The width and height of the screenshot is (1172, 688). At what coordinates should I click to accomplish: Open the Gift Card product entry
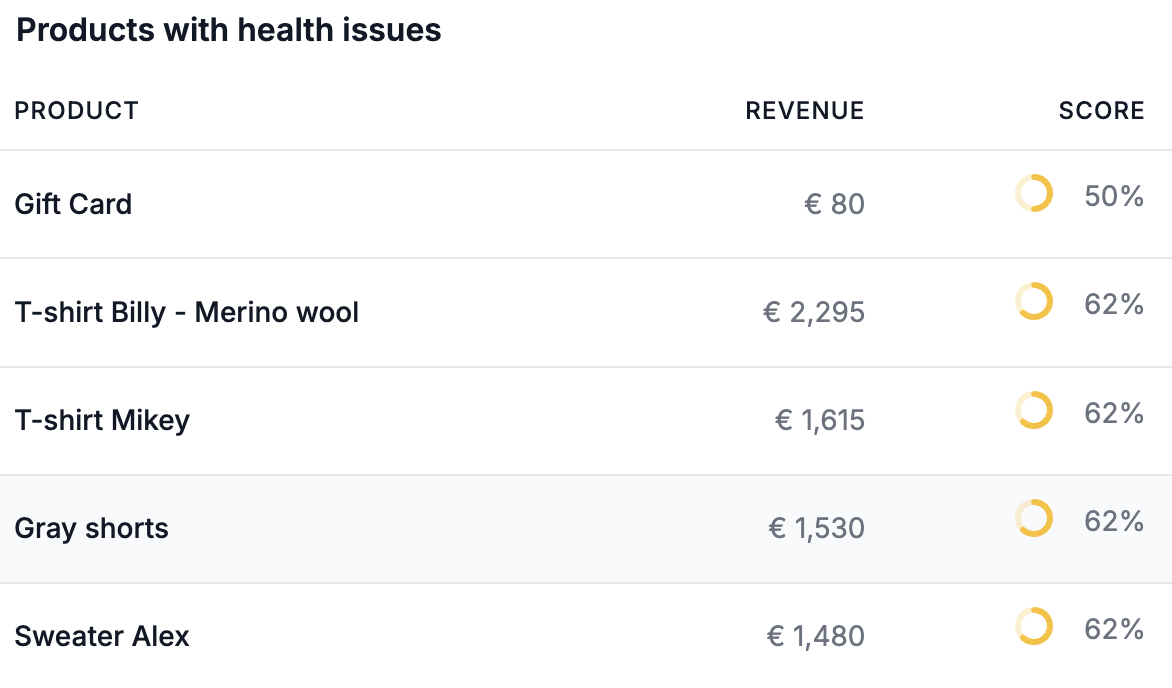point(73,204)
